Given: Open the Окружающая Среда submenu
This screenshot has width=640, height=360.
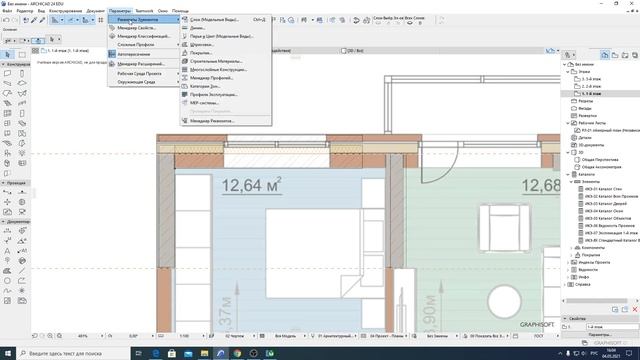Looking at the screenshot, I should click(x=142, y=82).
